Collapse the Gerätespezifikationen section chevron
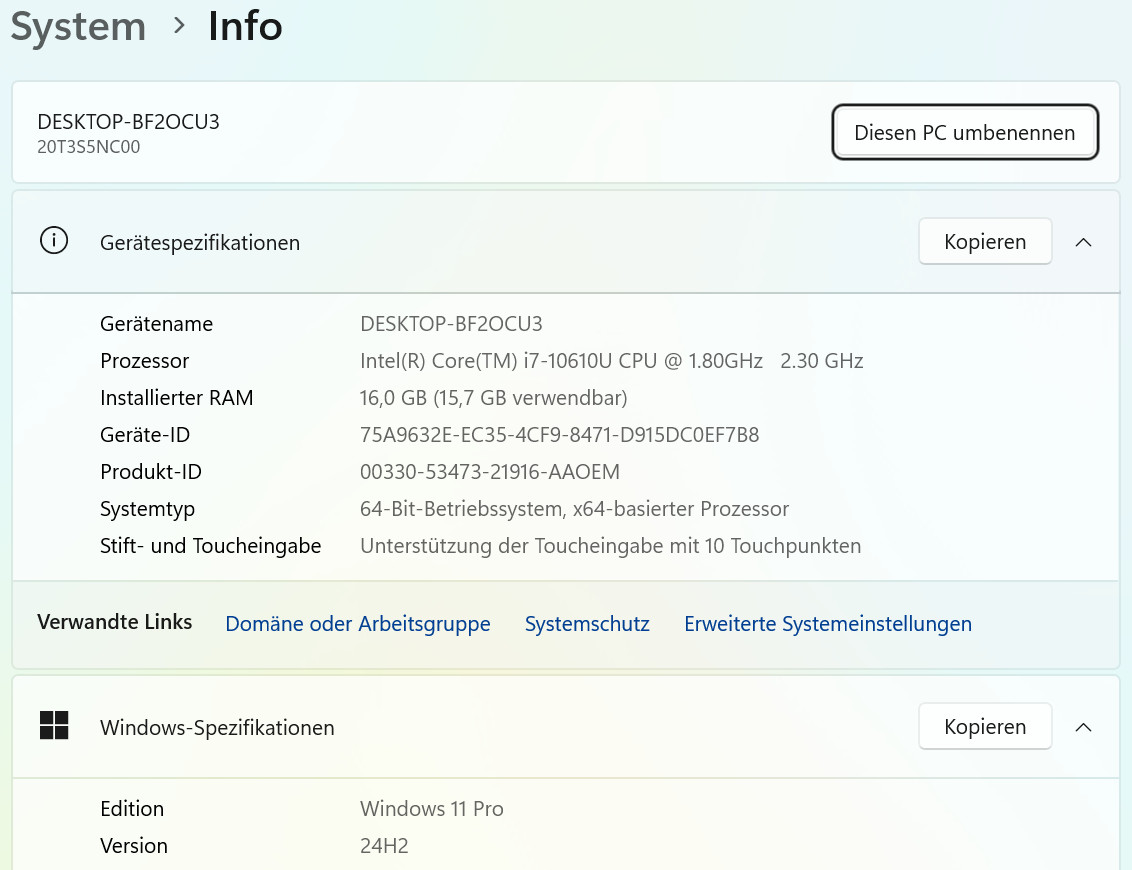This screenshot has height=870, width=1132. [1083, 242]
